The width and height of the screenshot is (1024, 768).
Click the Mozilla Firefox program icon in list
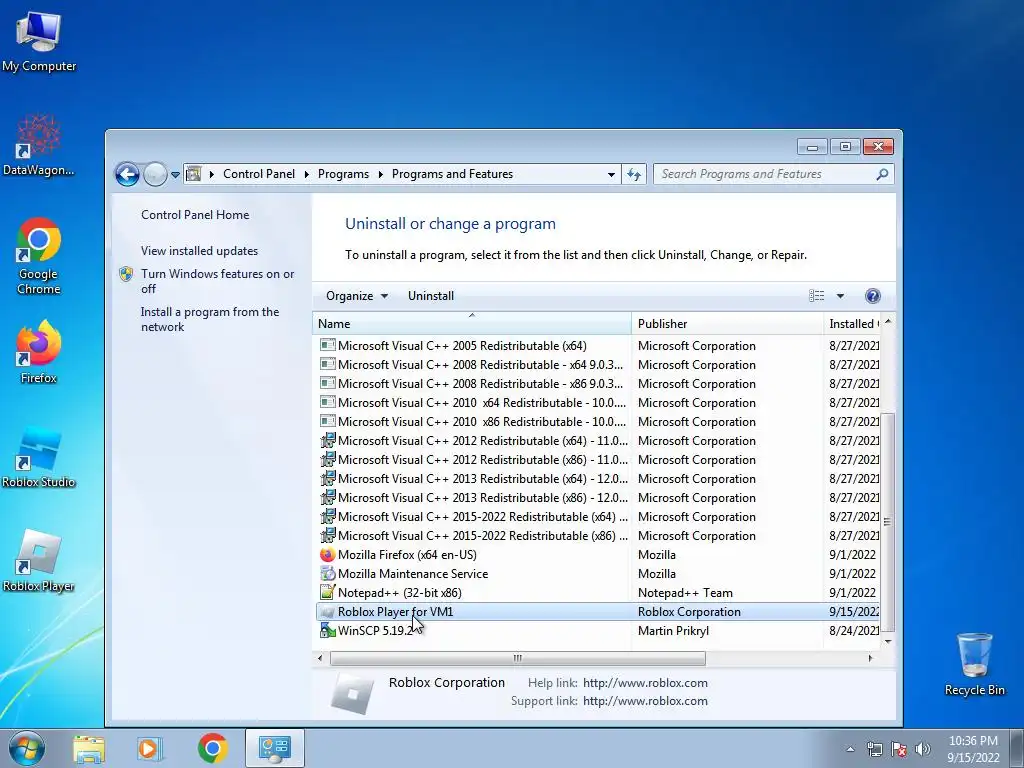click(327, 554)
